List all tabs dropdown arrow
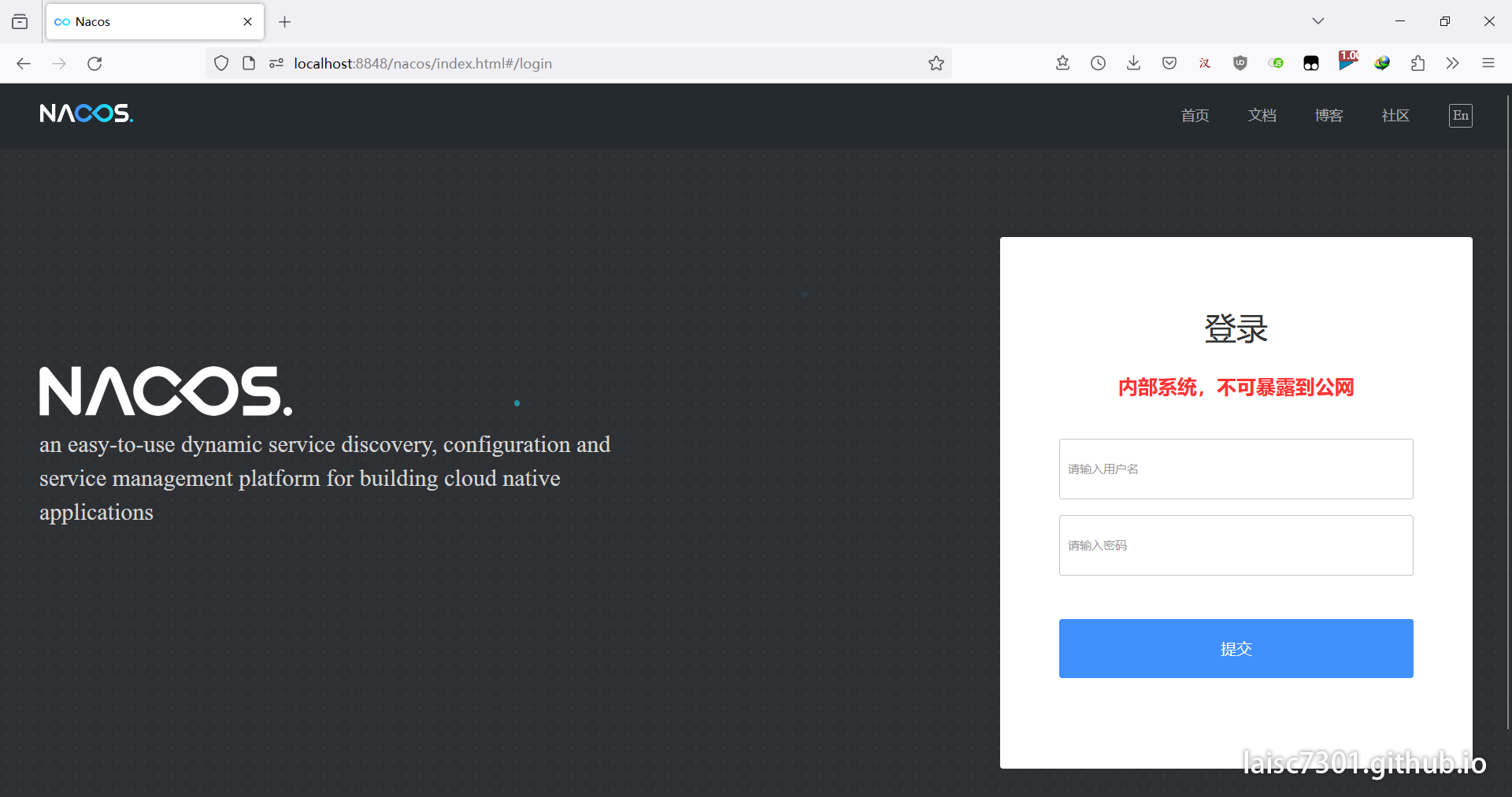 pos(1318,21)
